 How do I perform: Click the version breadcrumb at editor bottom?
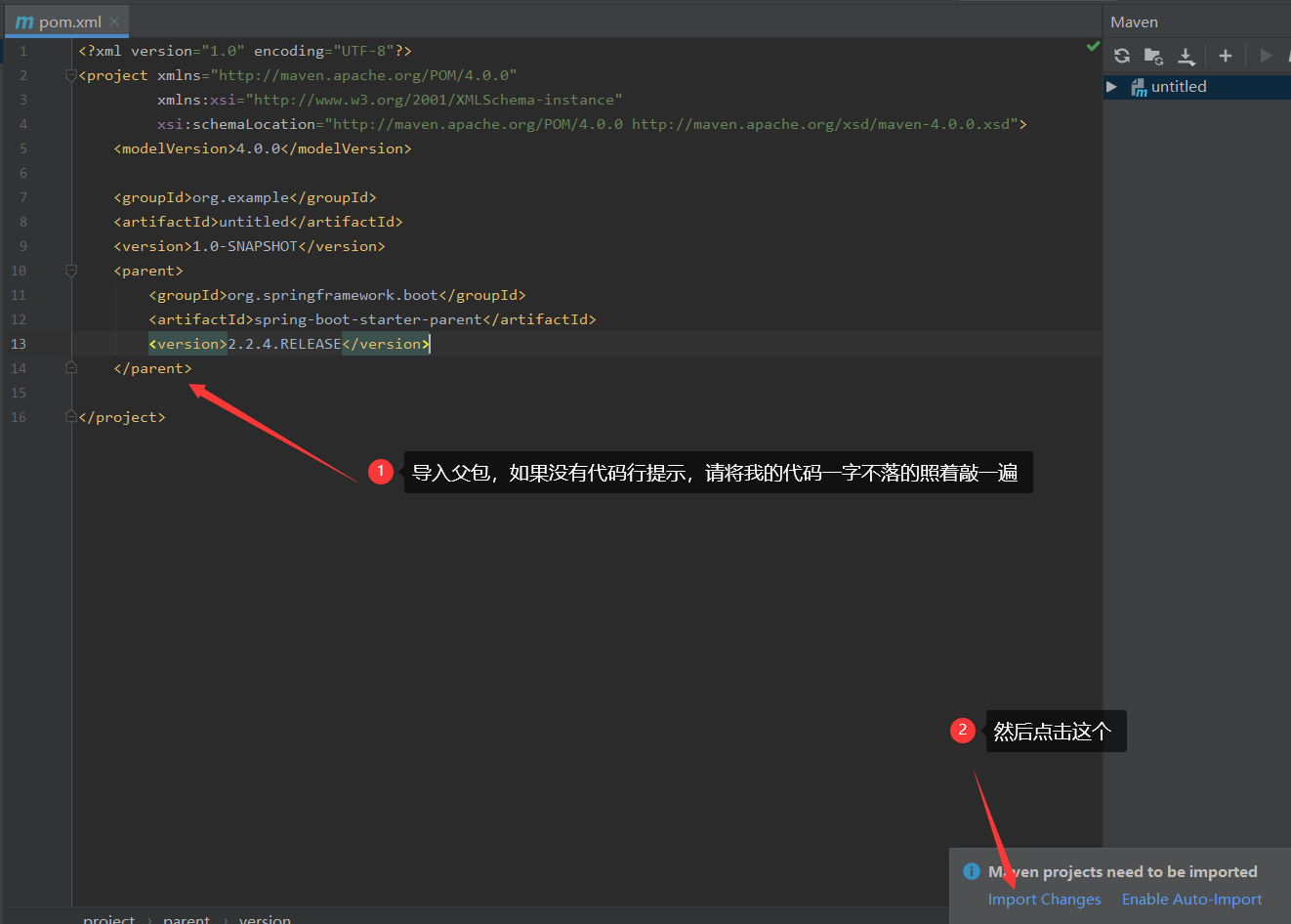(x=265, y=918)
